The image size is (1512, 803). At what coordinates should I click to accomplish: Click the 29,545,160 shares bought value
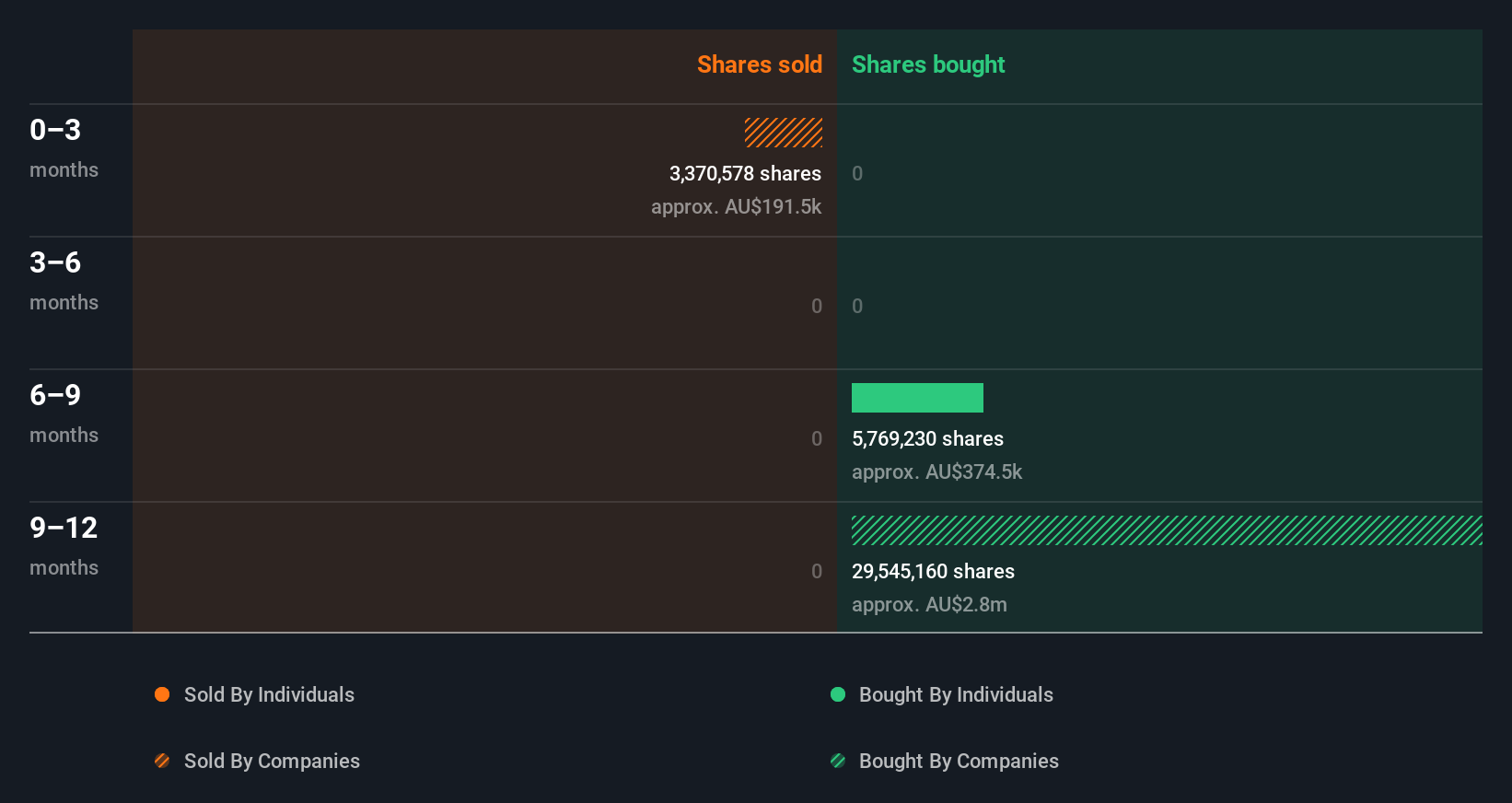(x=933, y=571)
